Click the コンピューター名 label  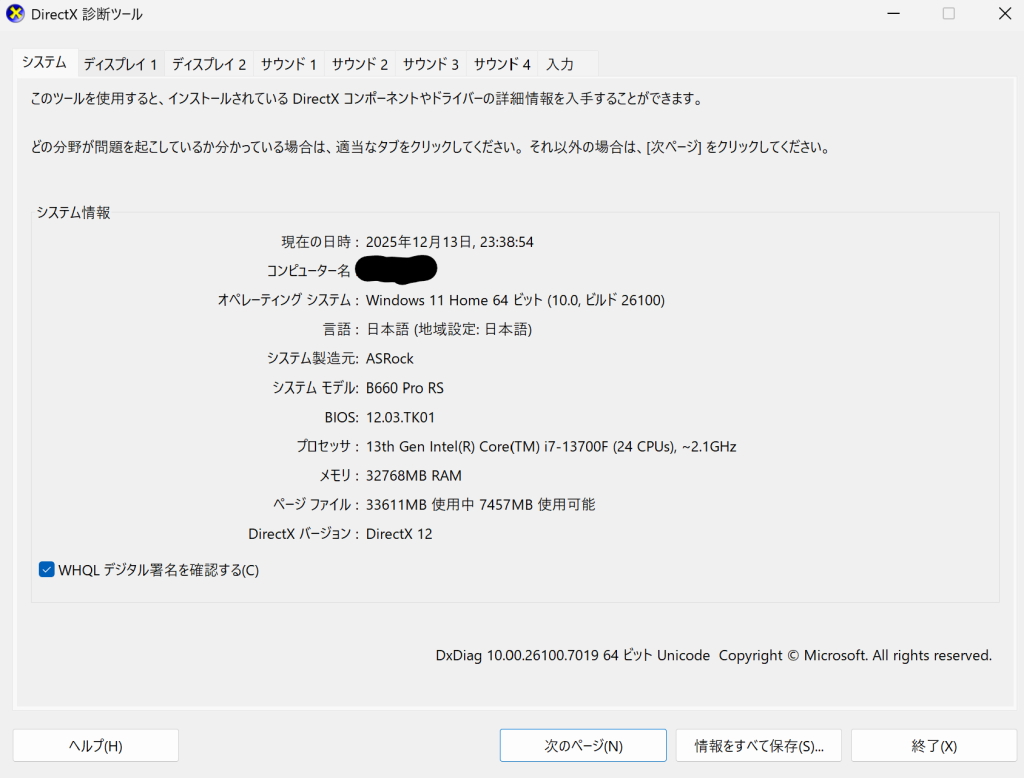308,270
